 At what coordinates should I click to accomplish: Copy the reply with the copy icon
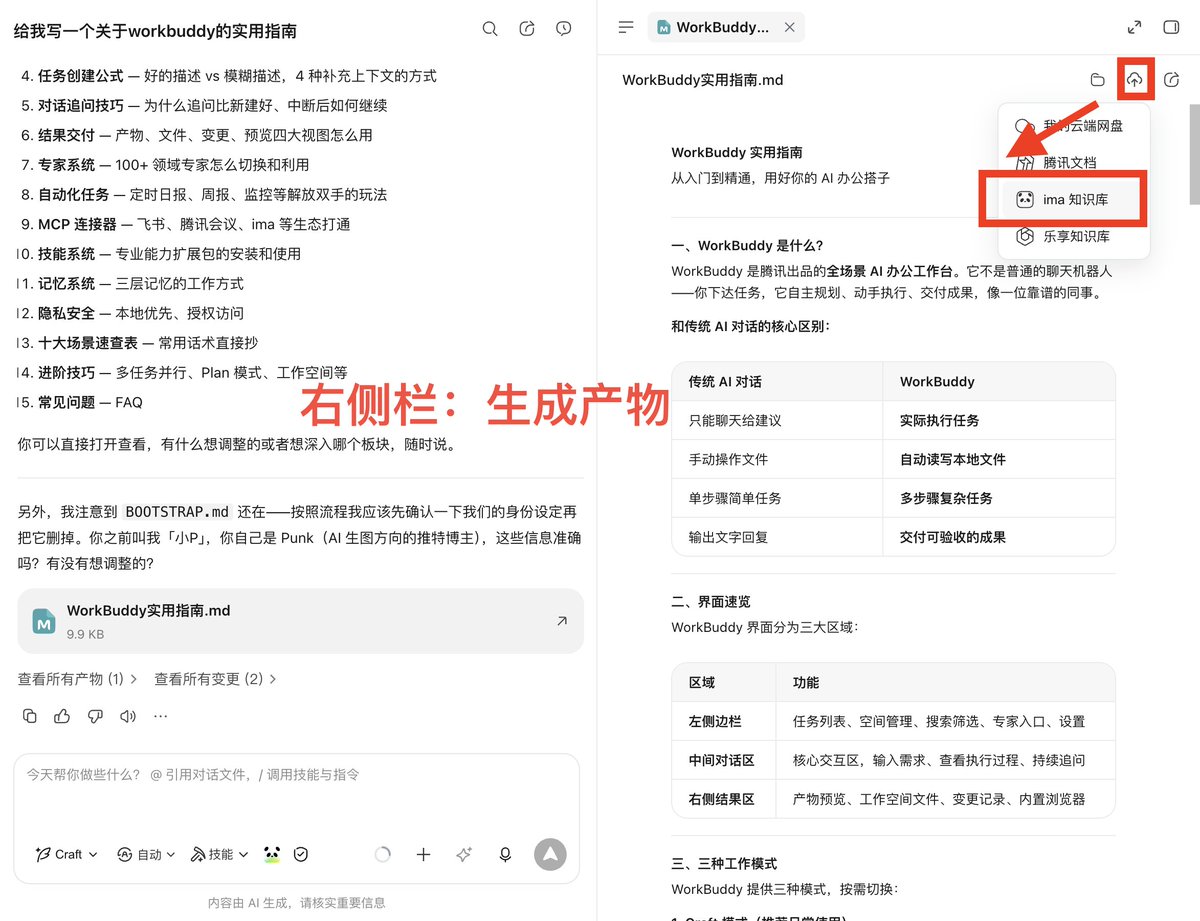tap(30, 716)
